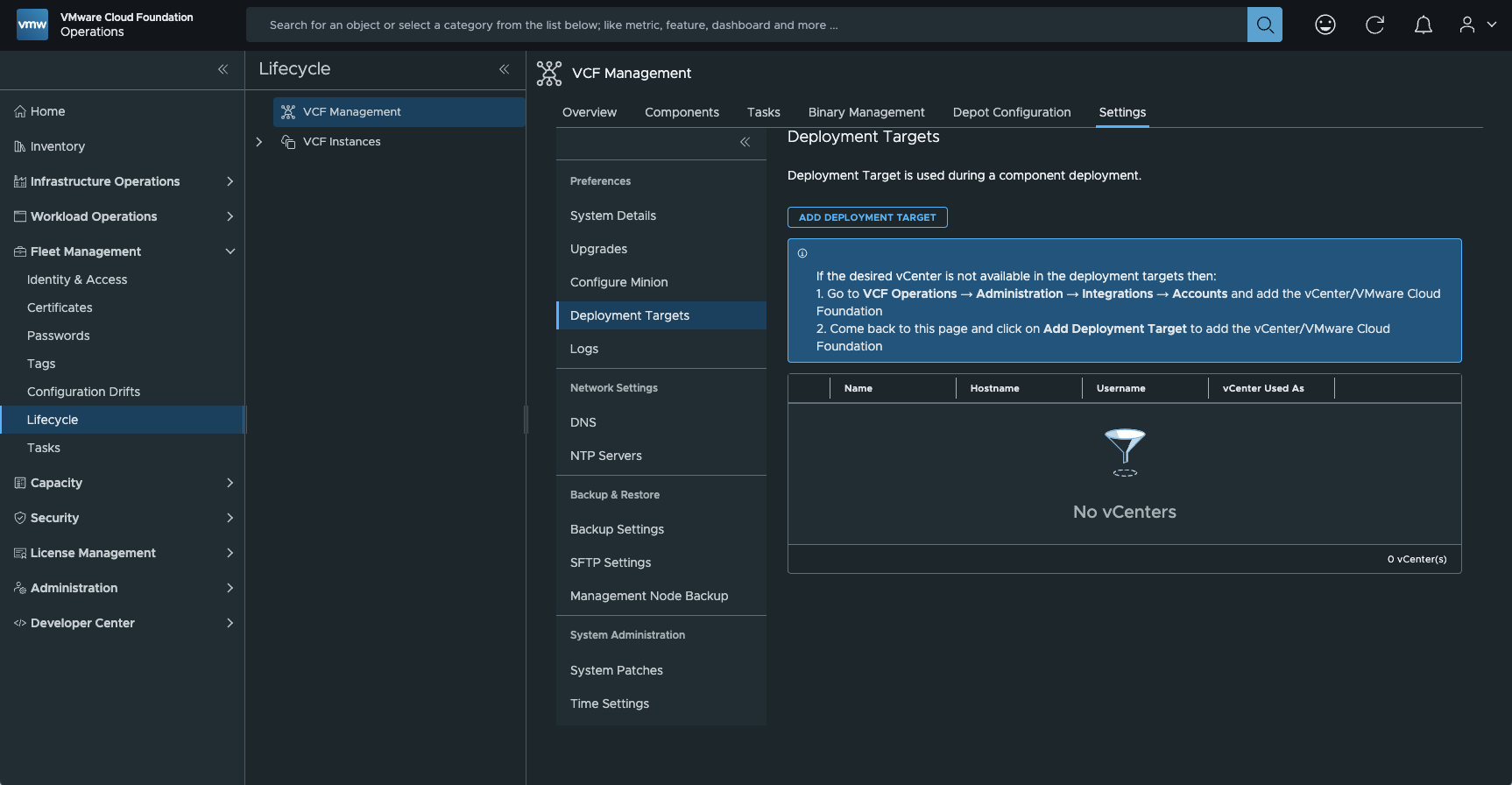Click the VMware logo icon
This screenshot has height=785, width=1512.
coord(32,25)
